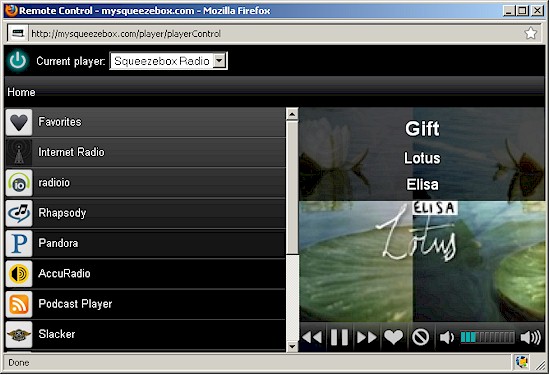The width and height of the screenshot is (550, 375).
Task: Go to Home breadcrumb
Action: click(21, 92)
